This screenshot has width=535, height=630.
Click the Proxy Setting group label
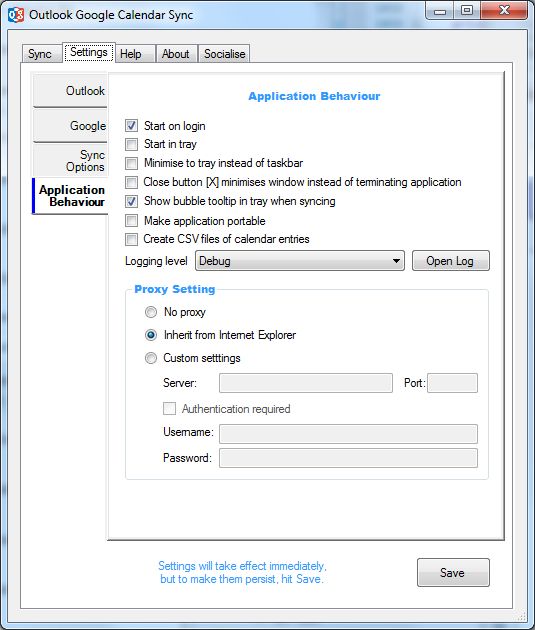pos(175,289)
